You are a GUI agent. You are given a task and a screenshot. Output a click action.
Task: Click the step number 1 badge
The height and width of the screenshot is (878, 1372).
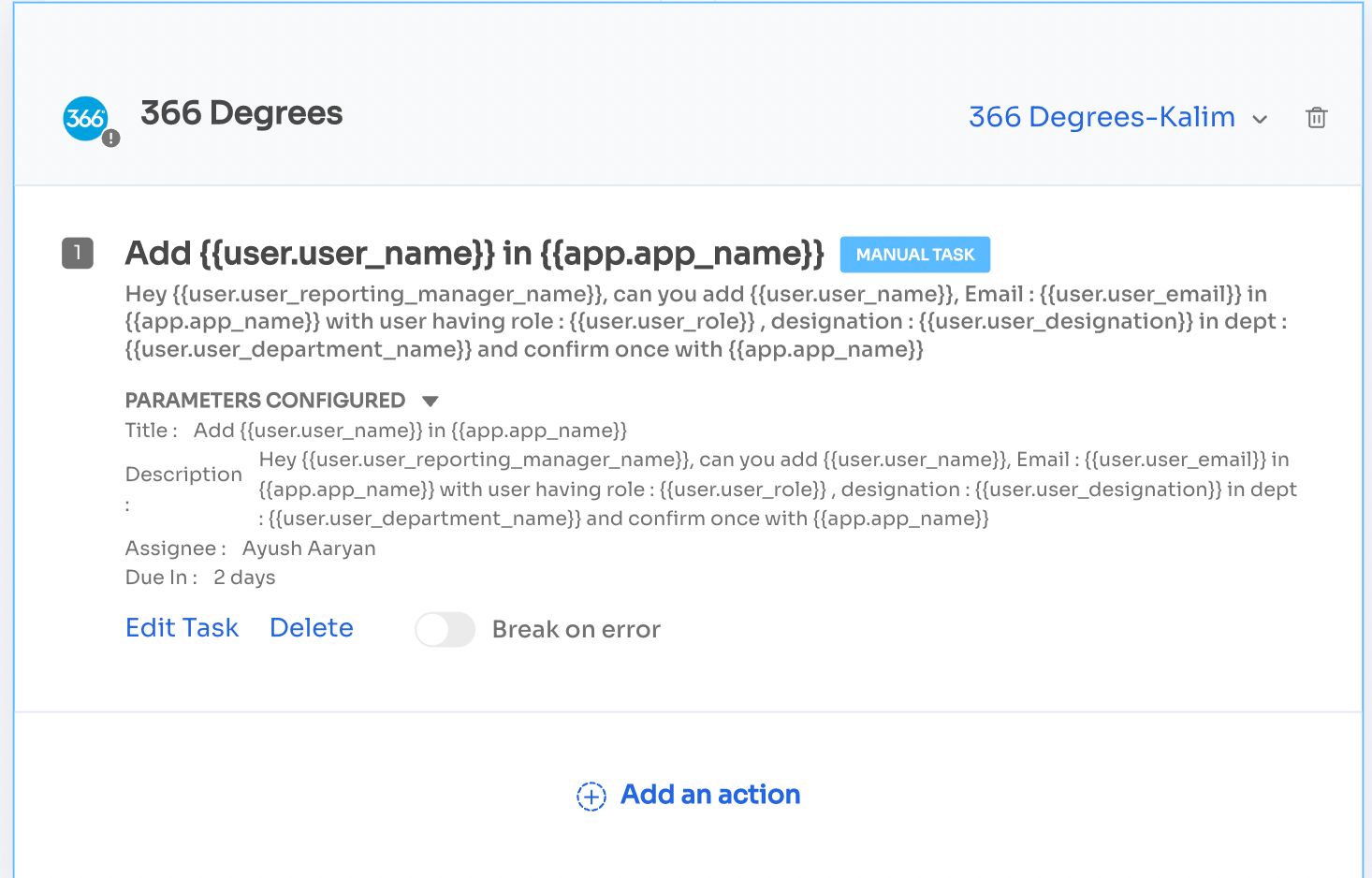pyautogui.click(x=78, y=253)
